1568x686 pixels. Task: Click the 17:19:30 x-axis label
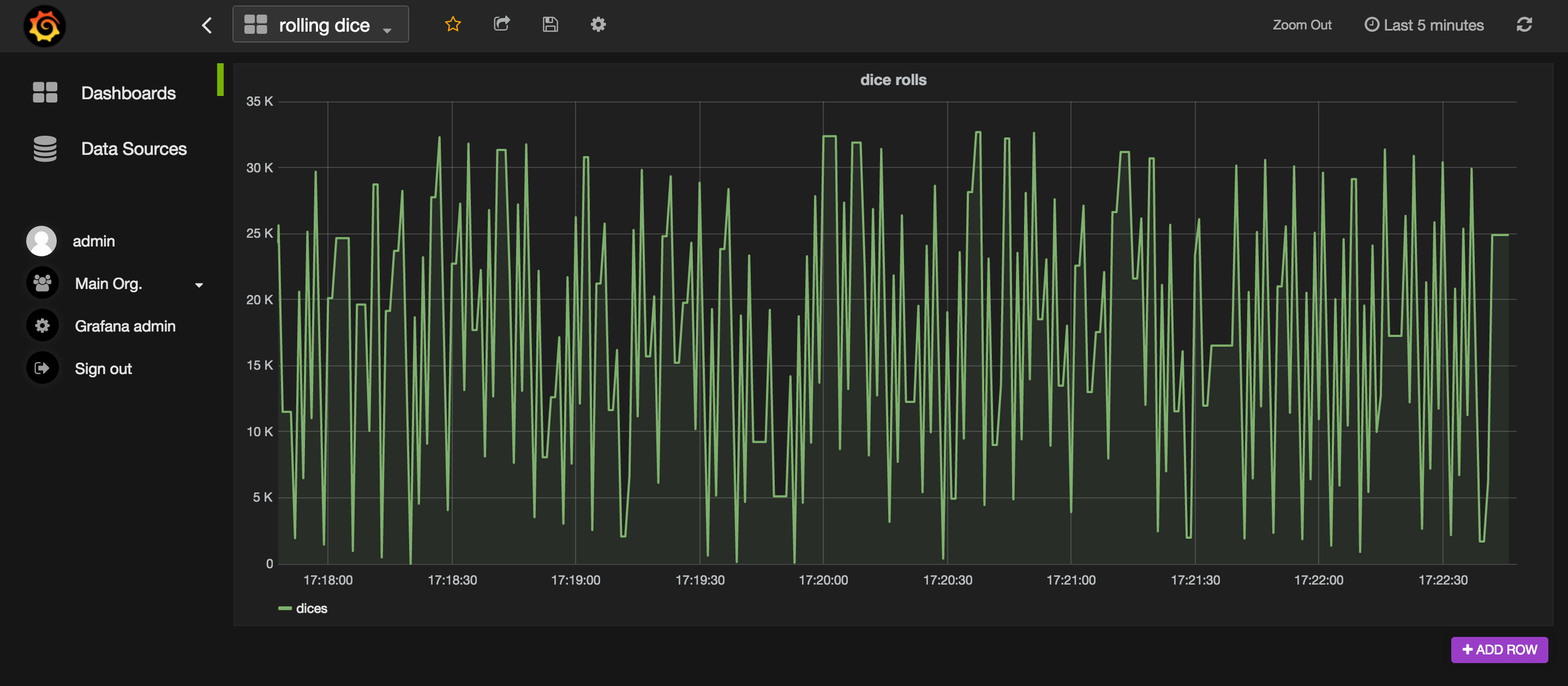tap(700, 580)
